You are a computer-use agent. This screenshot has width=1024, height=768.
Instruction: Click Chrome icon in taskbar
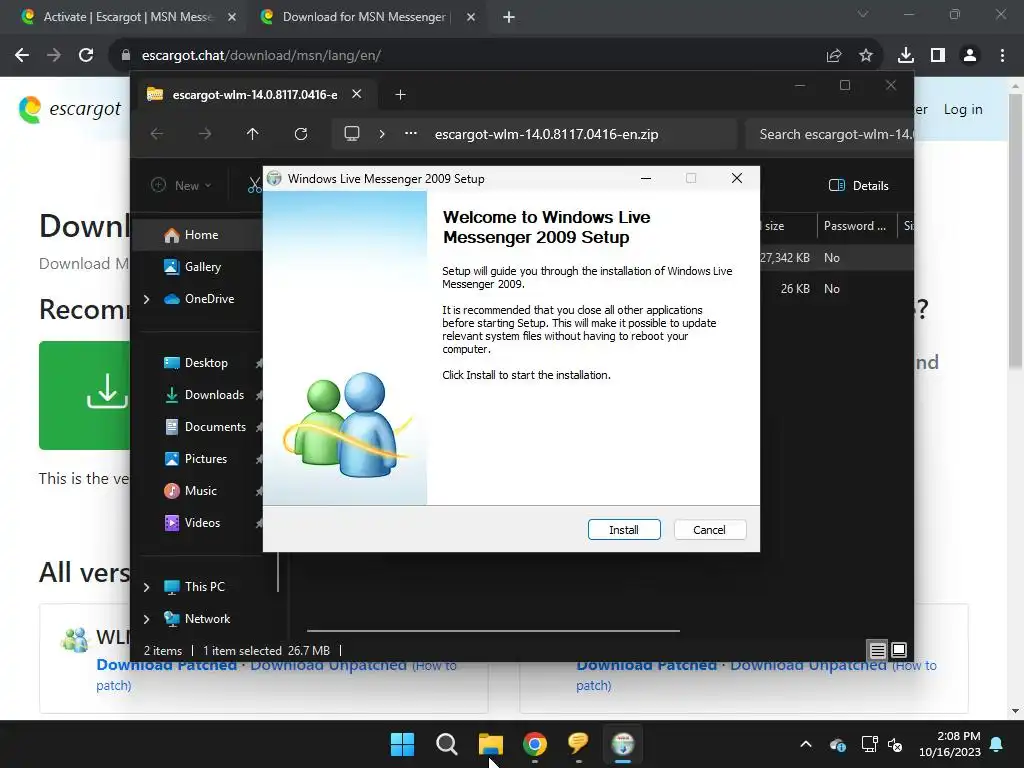pos(534,744)
